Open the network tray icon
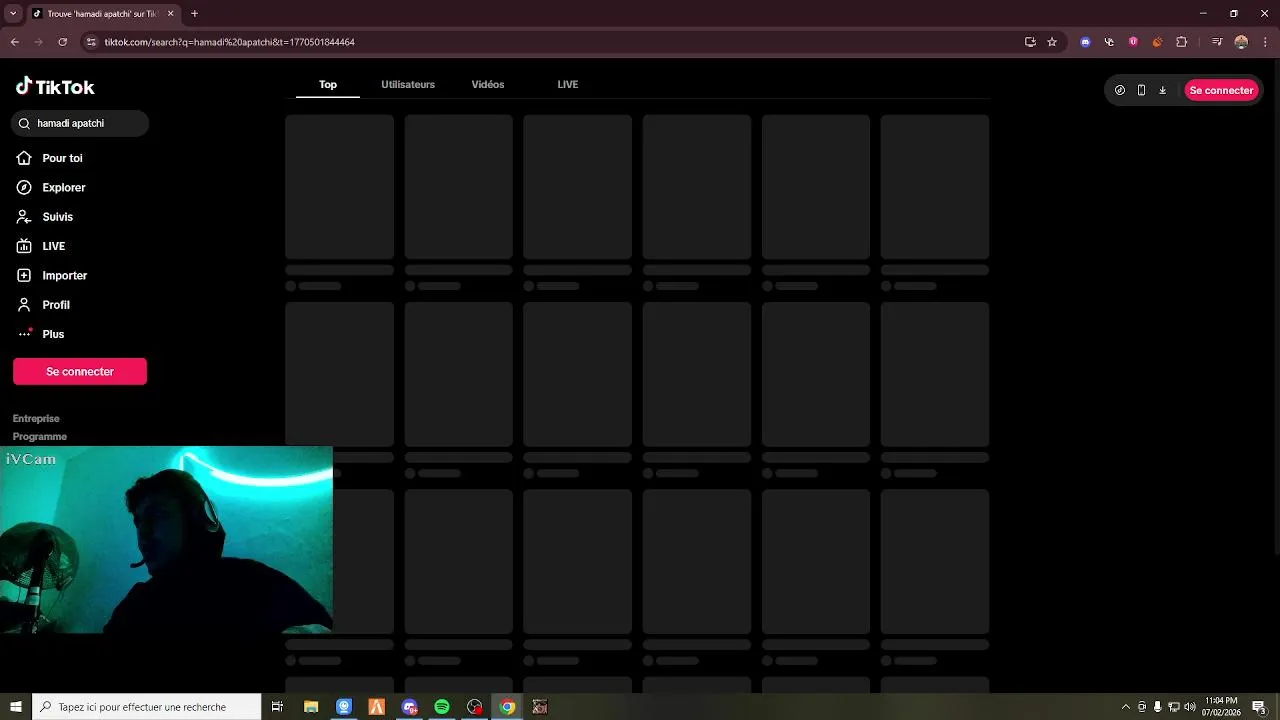The height and width of the screenshot is (720, 1280). click(1174, 707)
